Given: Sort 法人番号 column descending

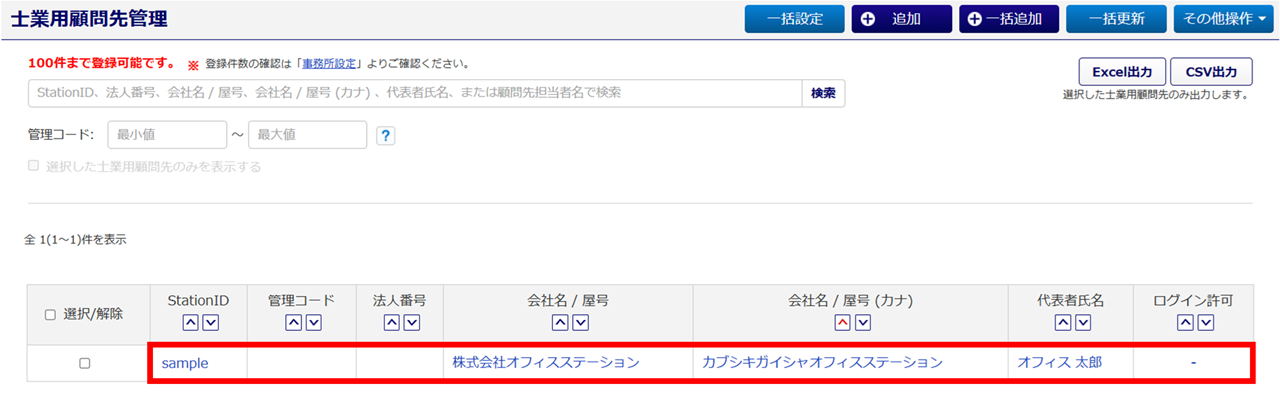Looking at the screenshot, I should pyautogui.click(x=412, y=322).
